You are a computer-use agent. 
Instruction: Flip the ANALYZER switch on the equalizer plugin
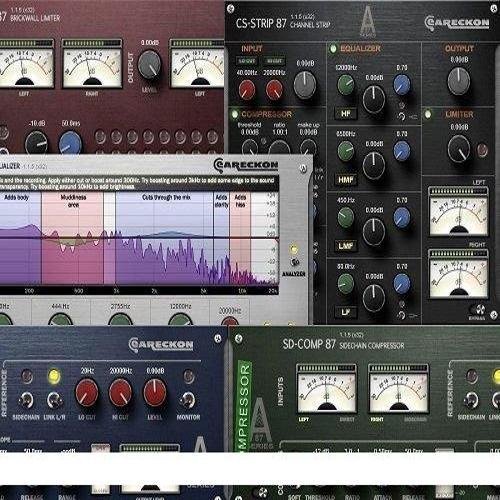pos(294,262)
